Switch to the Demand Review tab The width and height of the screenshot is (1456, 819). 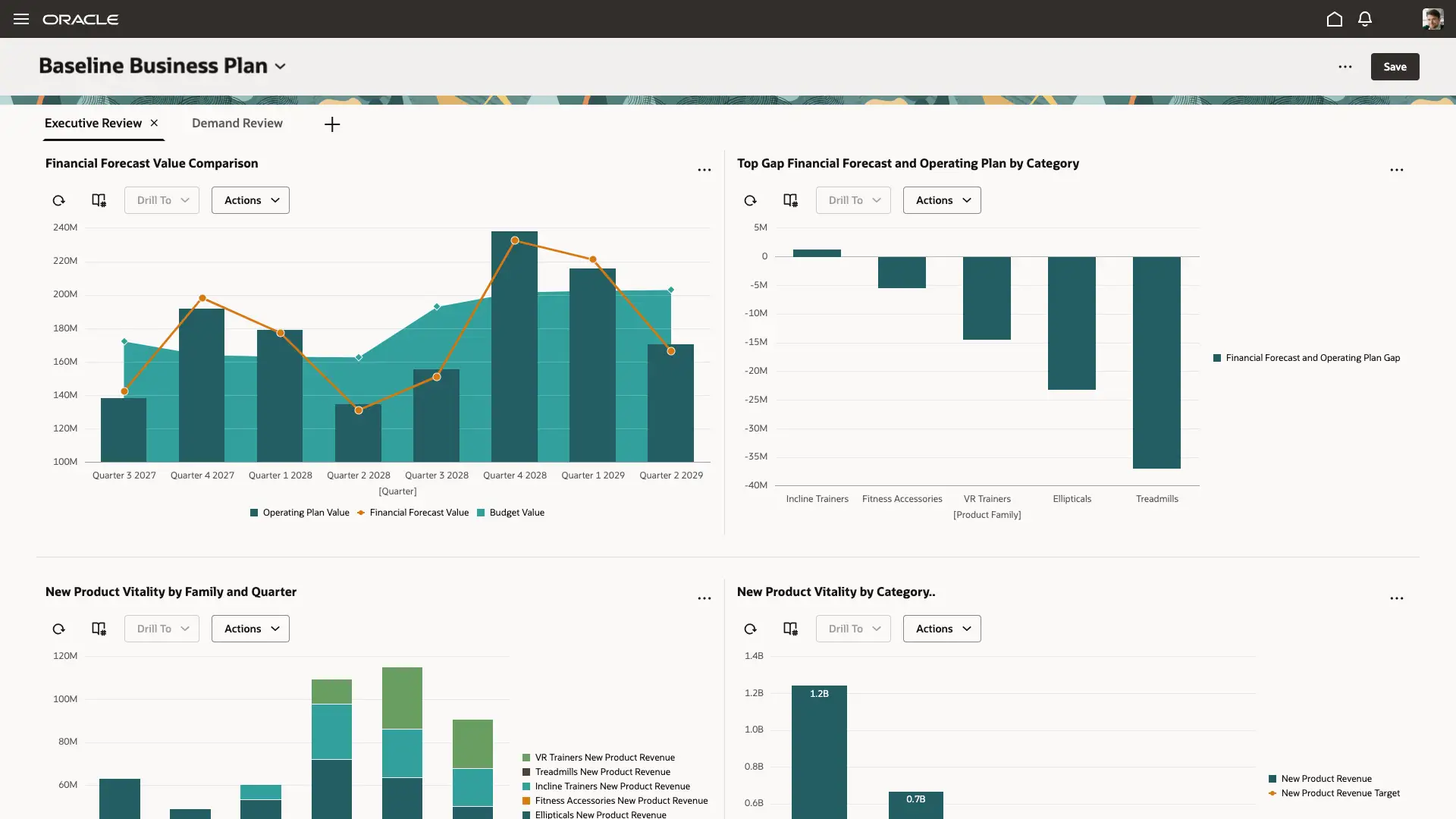tap(237, 123)
